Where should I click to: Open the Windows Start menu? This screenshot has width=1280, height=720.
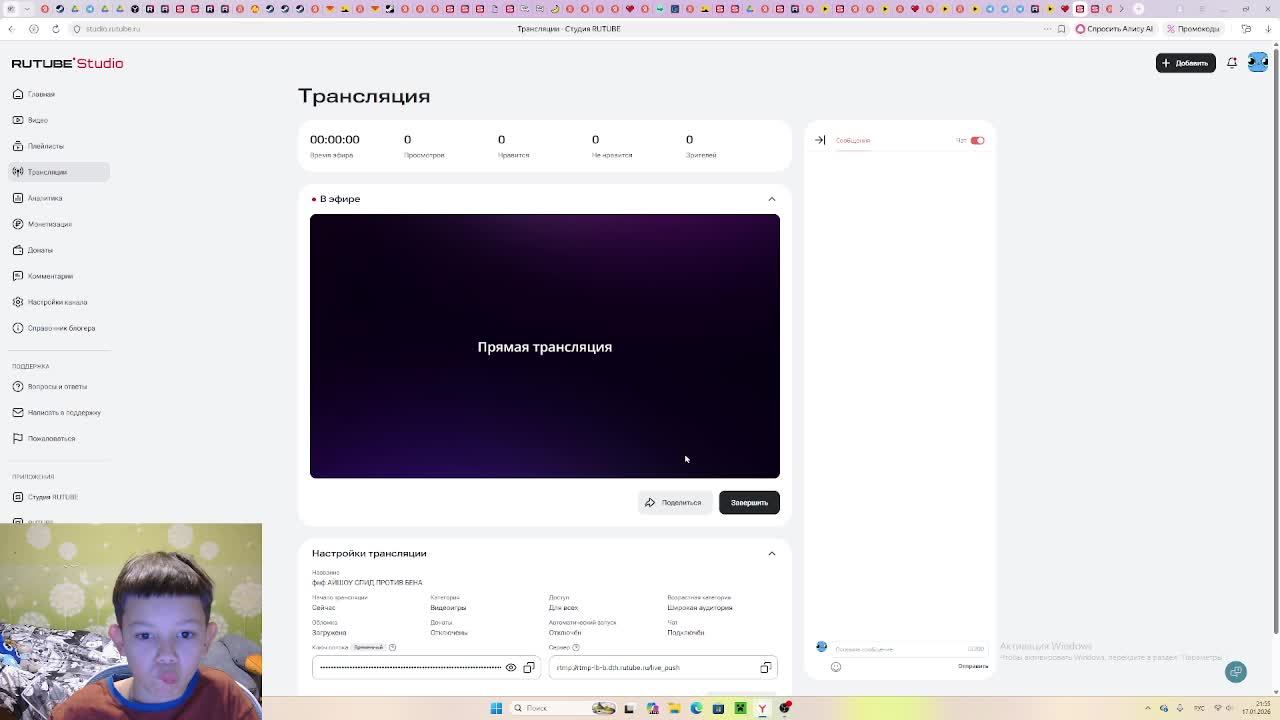[496, 708]
